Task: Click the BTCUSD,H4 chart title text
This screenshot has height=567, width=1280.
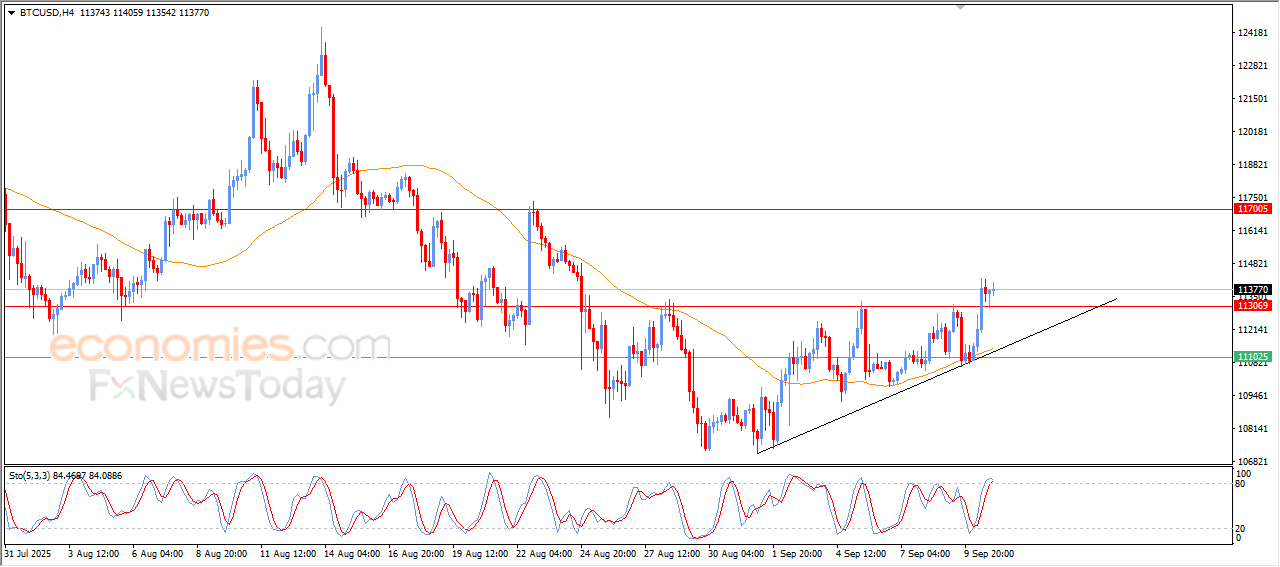Action: [x=45, y=13]
